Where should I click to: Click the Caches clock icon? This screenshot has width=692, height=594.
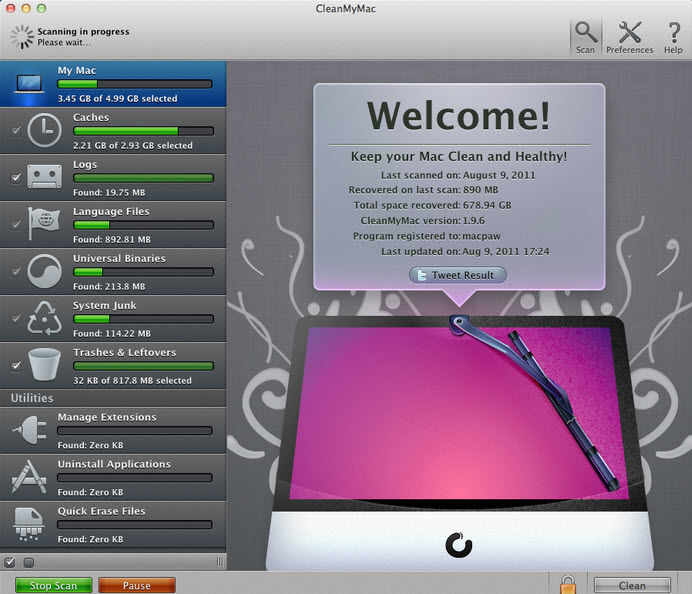(x=44, y=130)
